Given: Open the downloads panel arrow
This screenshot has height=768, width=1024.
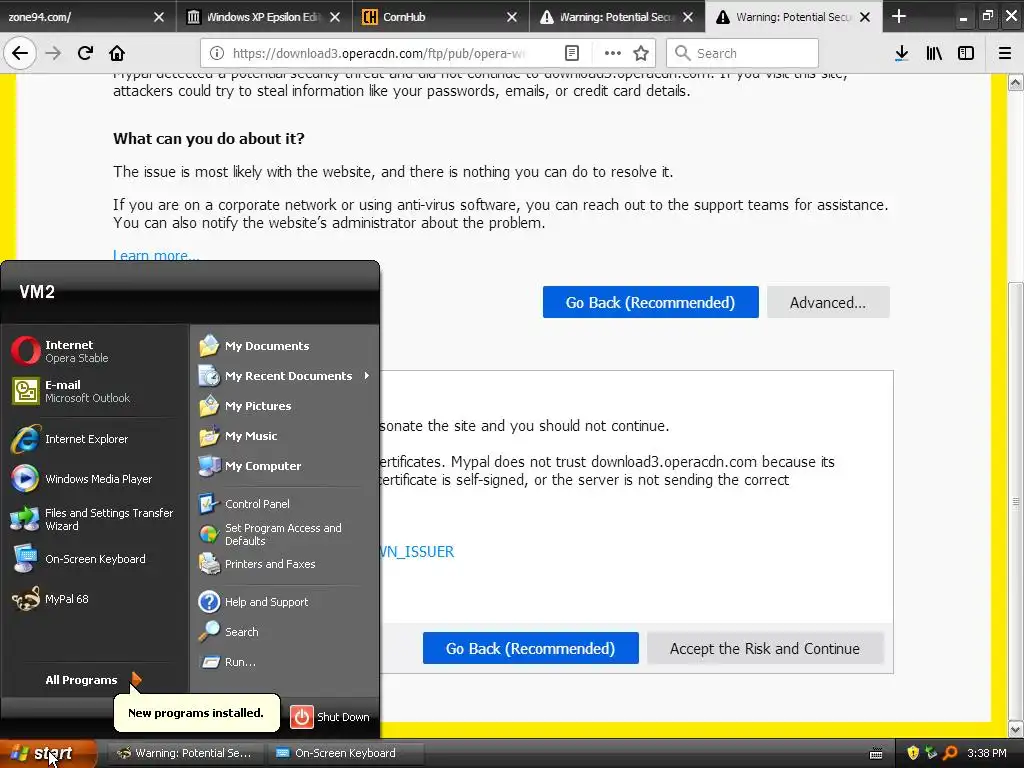Looking at the screenshot, I should [901, 53].
